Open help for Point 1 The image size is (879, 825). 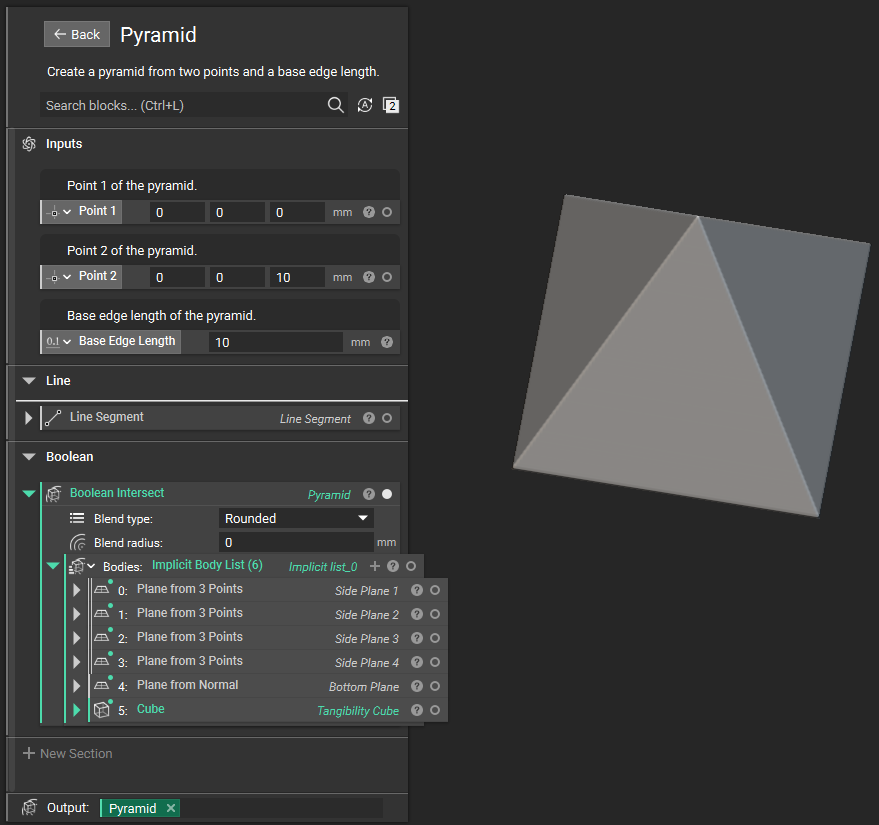click(369, 212)
